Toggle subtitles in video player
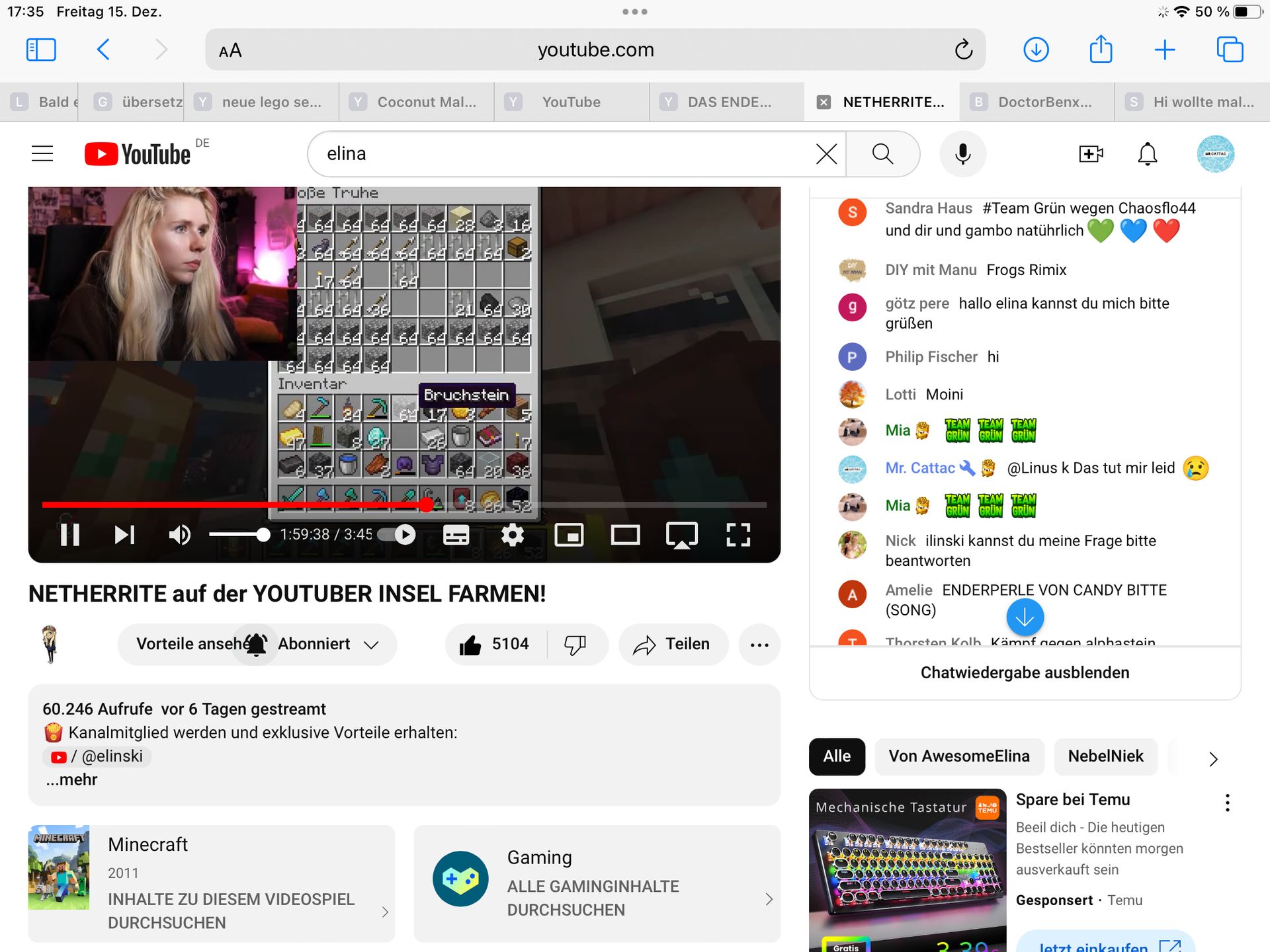 coord(456,534)
